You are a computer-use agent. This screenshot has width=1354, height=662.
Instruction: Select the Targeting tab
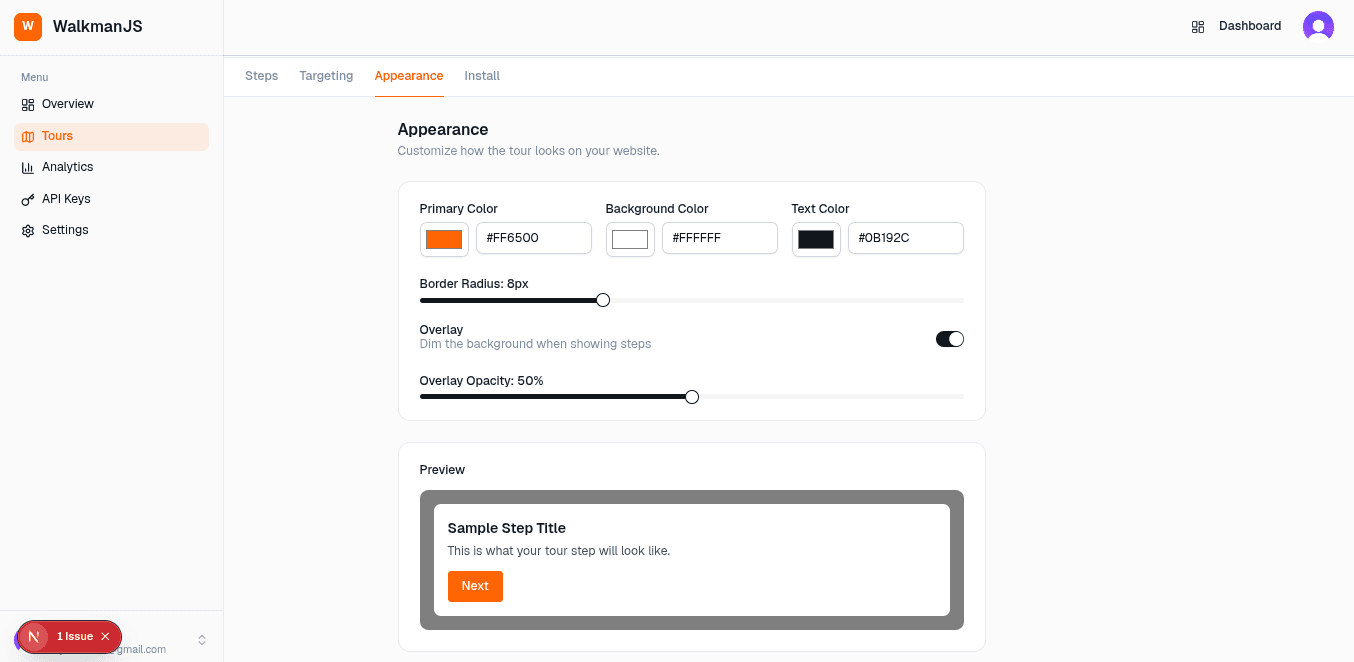point(326,75)
